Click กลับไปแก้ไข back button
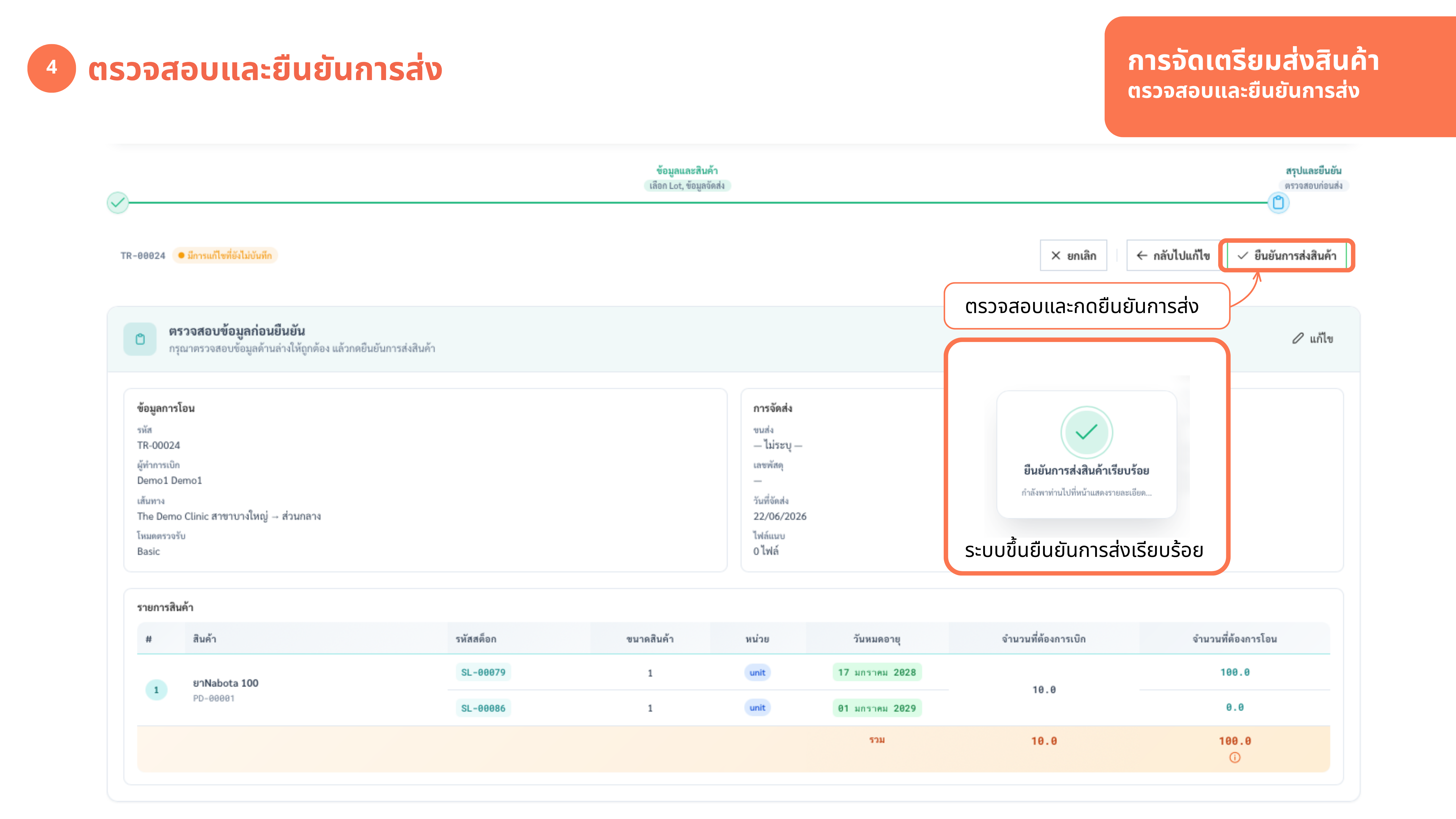 click(x=1173, y=256)
